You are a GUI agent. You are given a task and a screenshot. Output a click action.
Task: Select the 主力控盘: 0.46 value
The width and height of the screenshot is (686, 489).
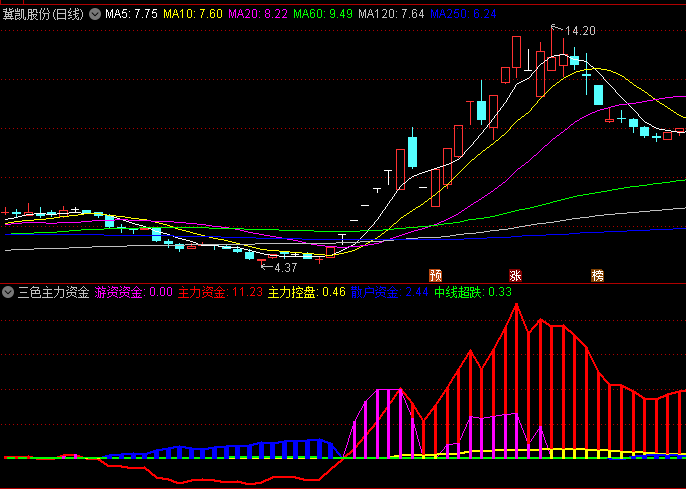click(307, 292)
